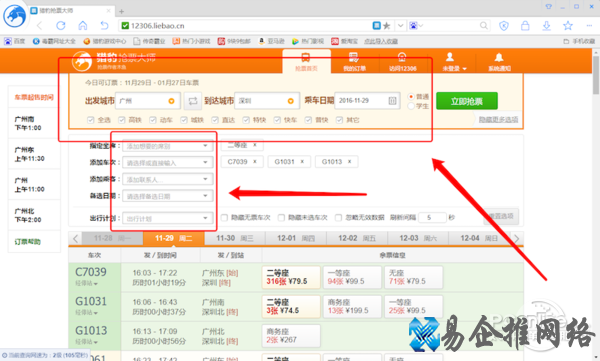This screenshot has height=361, width=600.
Task: Select the 11-30 周三 date tab
Action: pyautogui.click(x=235, y=238)
